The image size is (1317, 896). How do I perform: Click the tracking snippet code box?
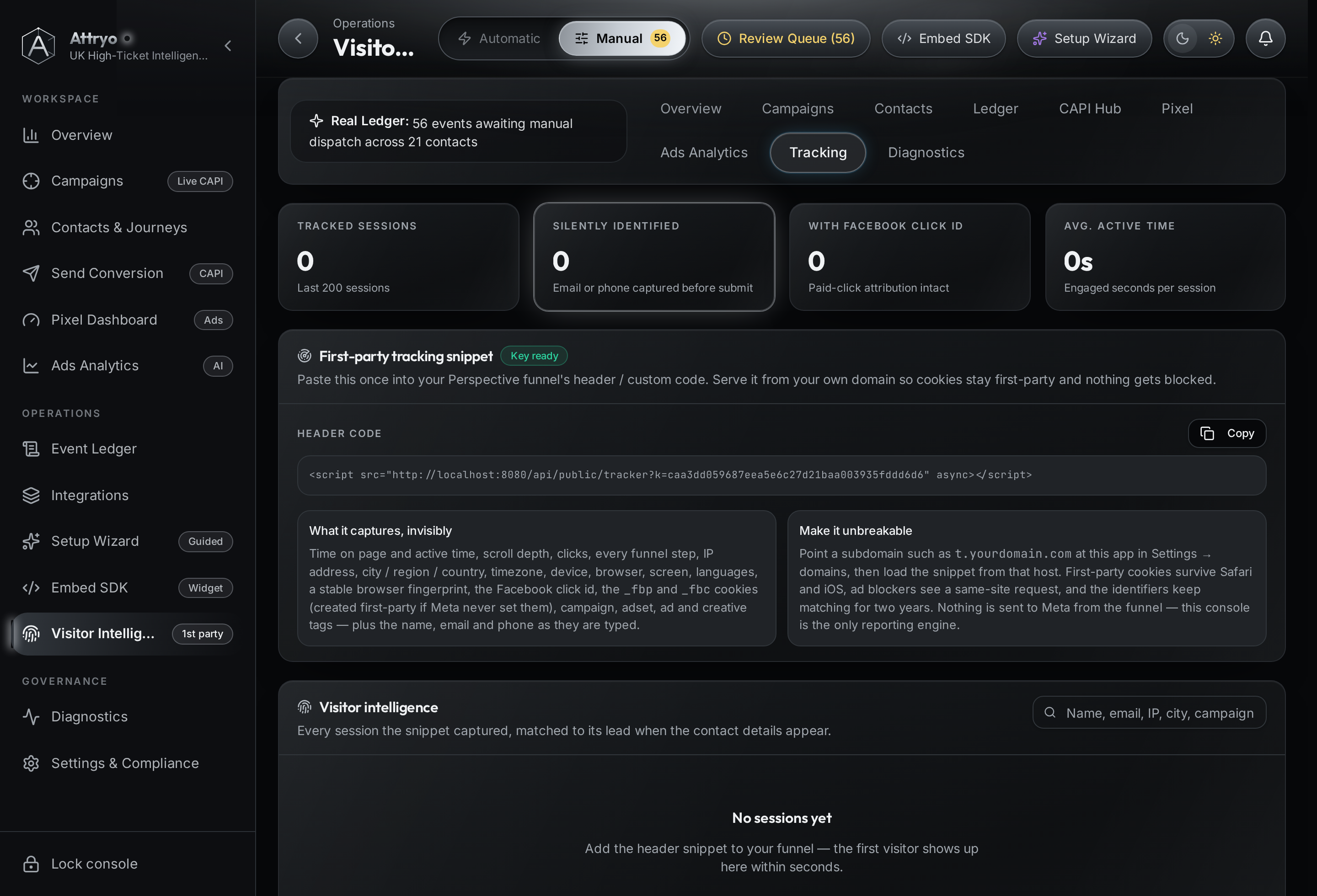(x=782, y=475)
